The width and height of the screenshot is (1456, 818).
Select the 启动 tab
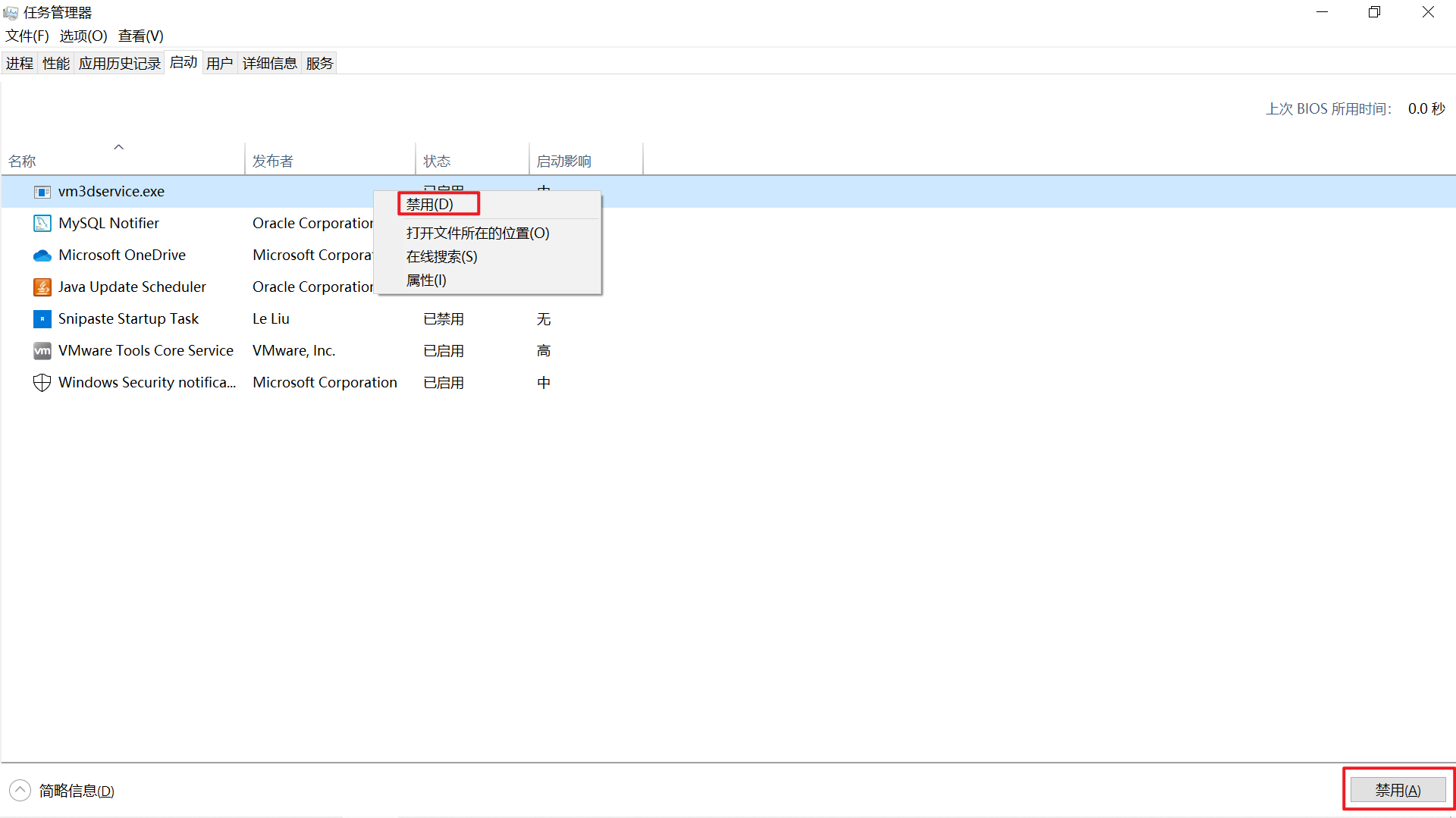click(184, 62)
